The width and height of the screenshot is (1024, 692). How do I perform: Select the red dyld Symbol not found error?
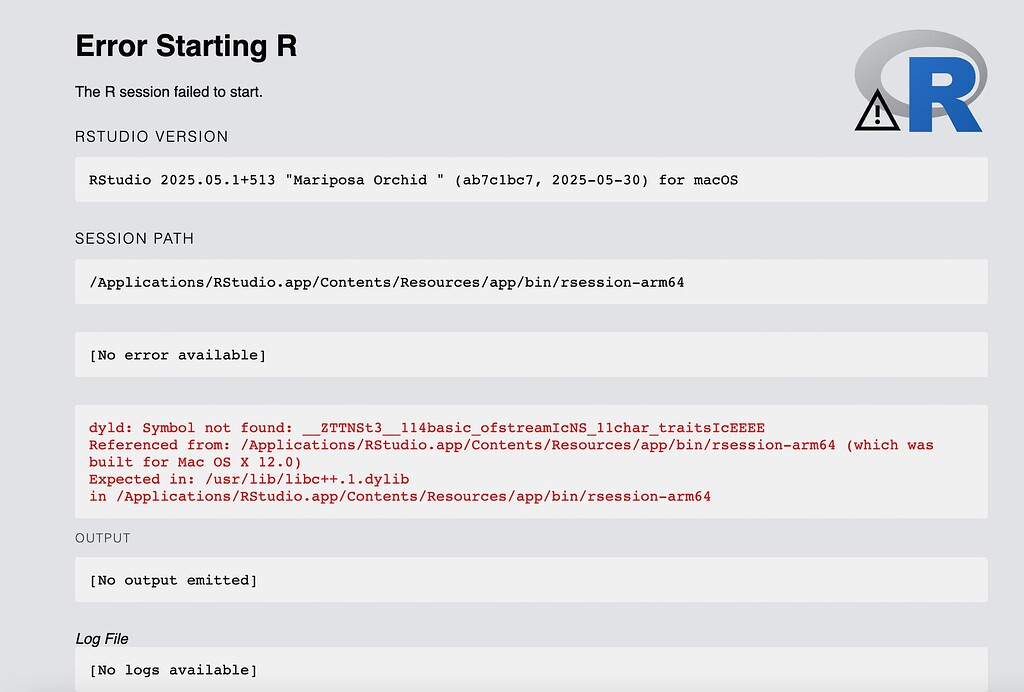tap(427, 427)
